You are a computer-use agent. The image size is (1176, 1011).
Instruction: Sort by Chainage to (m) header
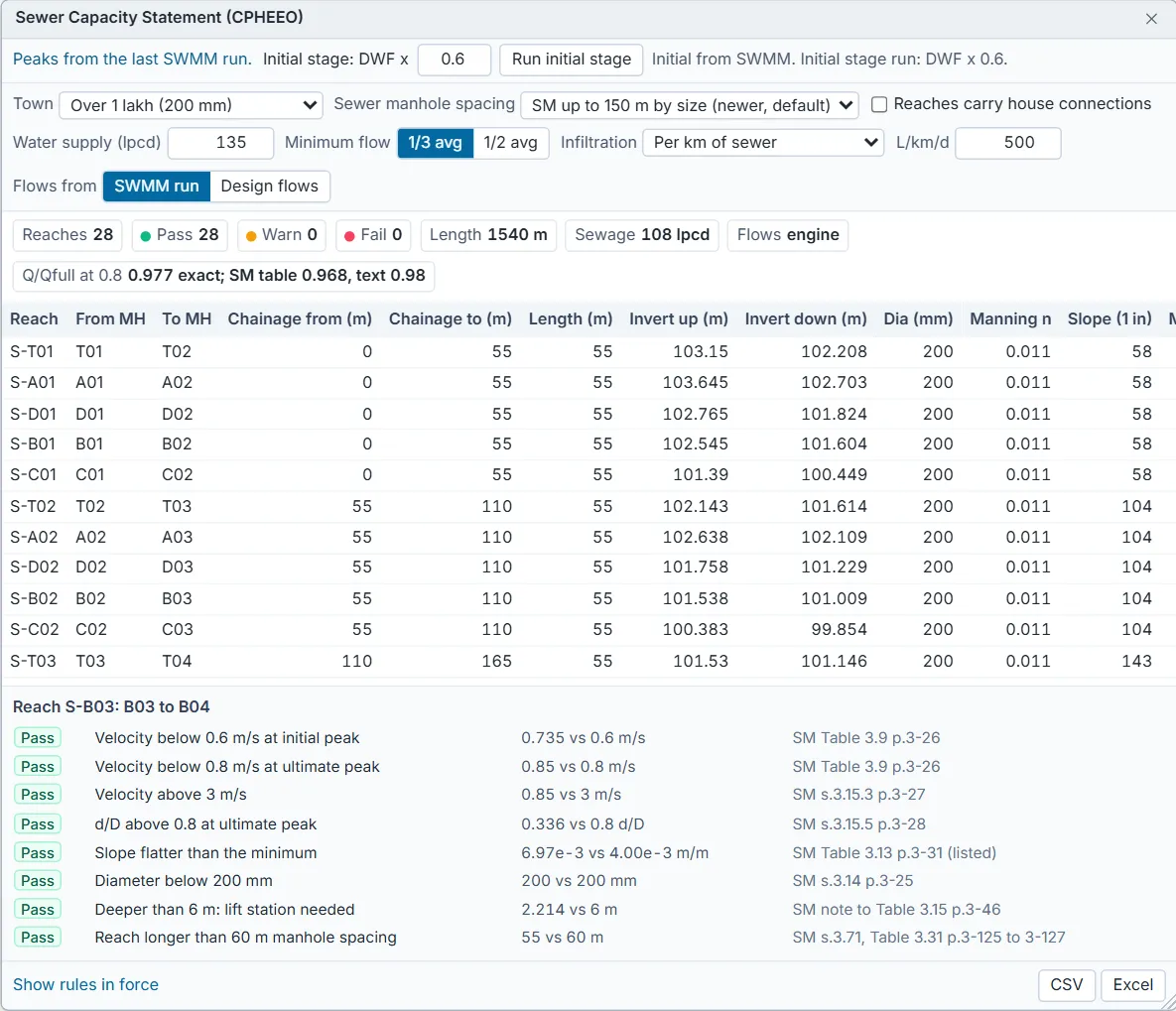pos(450,318)
